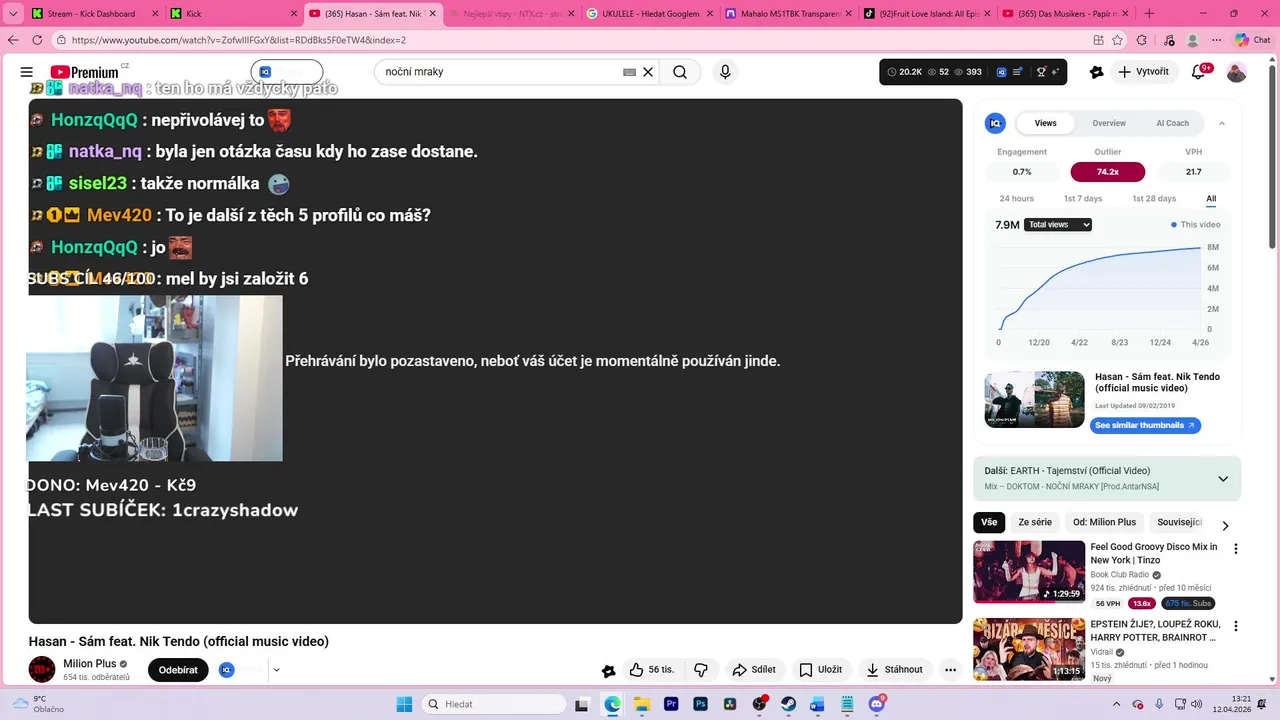Open more actions three-dot menu under video
1280x720 pixels.
coord(951,670)
